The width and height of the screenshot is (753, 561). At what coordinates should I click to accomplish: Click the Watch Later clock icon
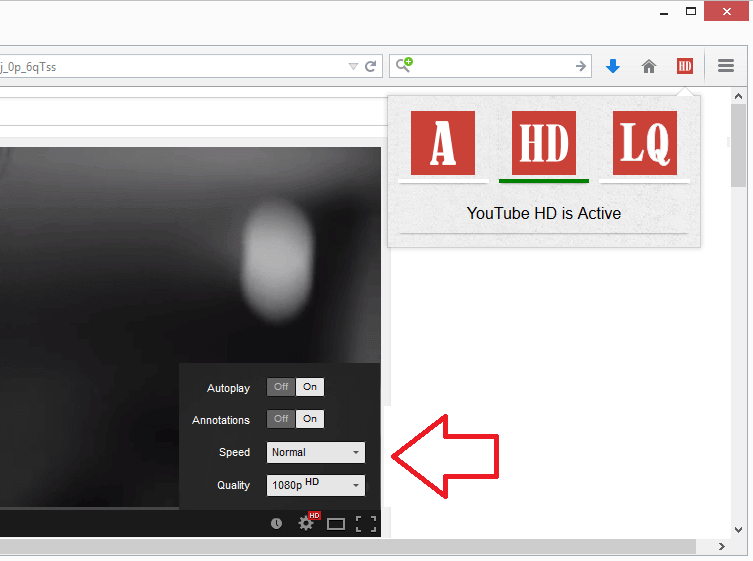coord(276,524)
